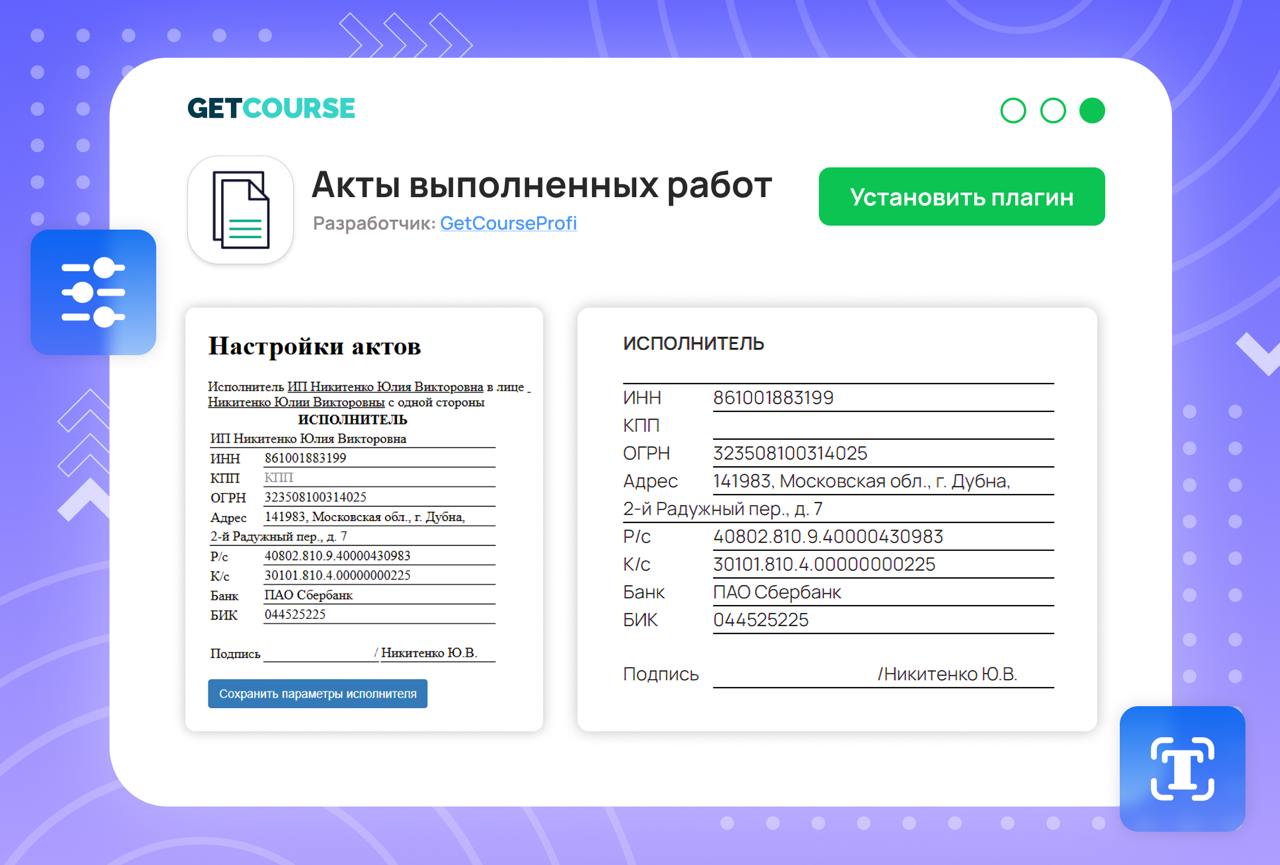Click the GetCourse logo
This screenshot has width=1280, height=865.
point(271,108)
